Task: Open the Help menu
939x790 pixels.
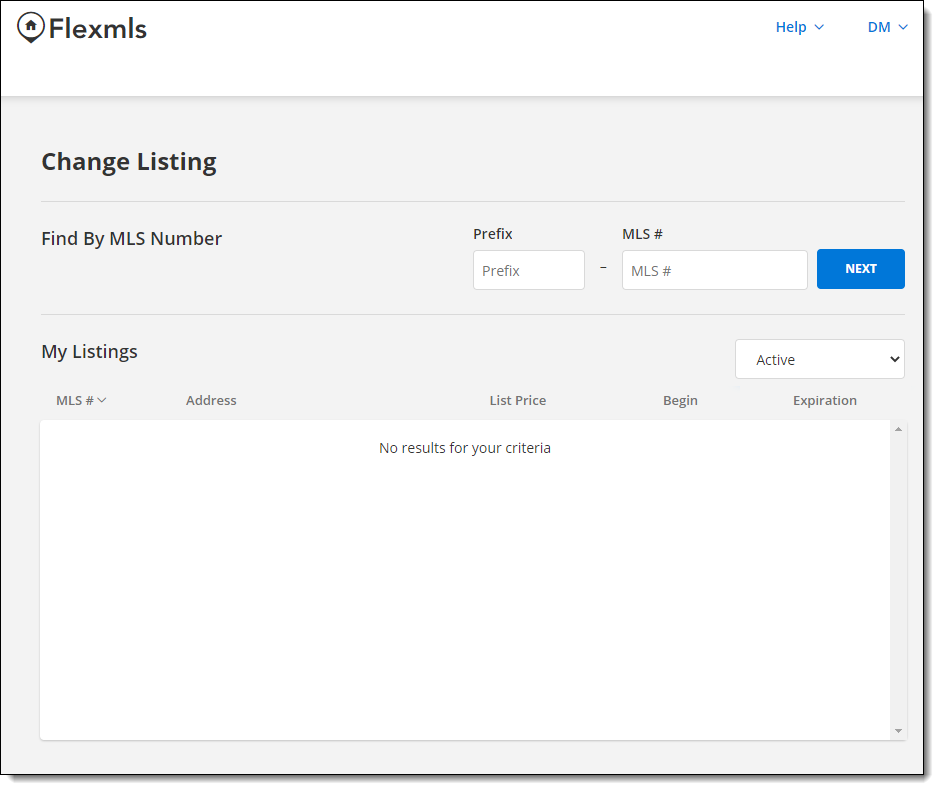Action: pyautogui.click(x=799, y=27)
